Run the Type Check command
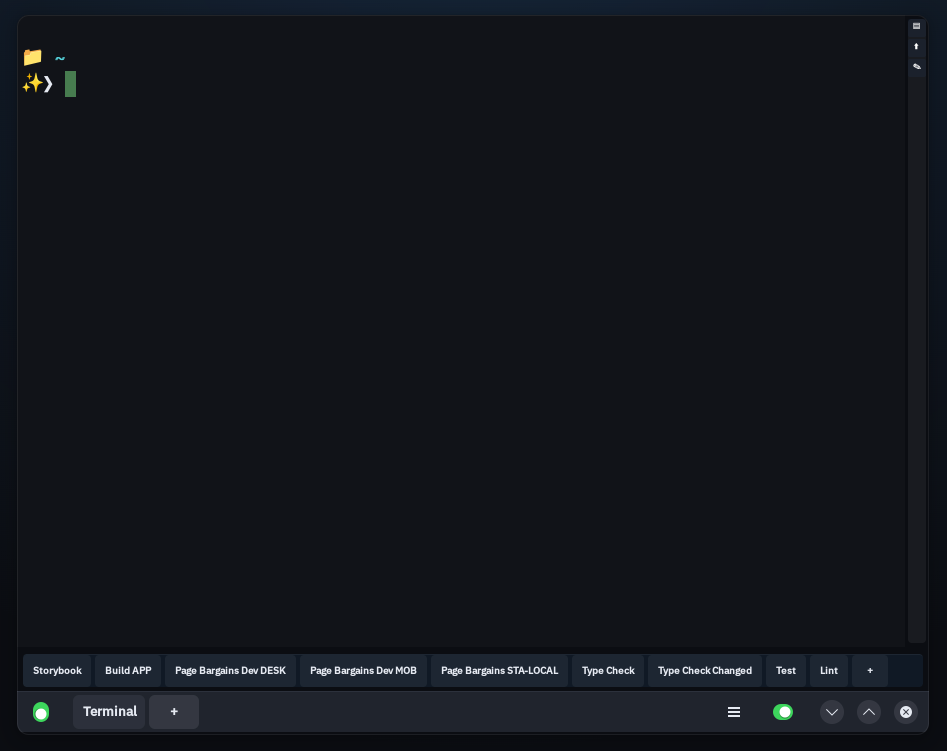Image resolution: width=947 pixels, height=751 pixels. (608, 671)
